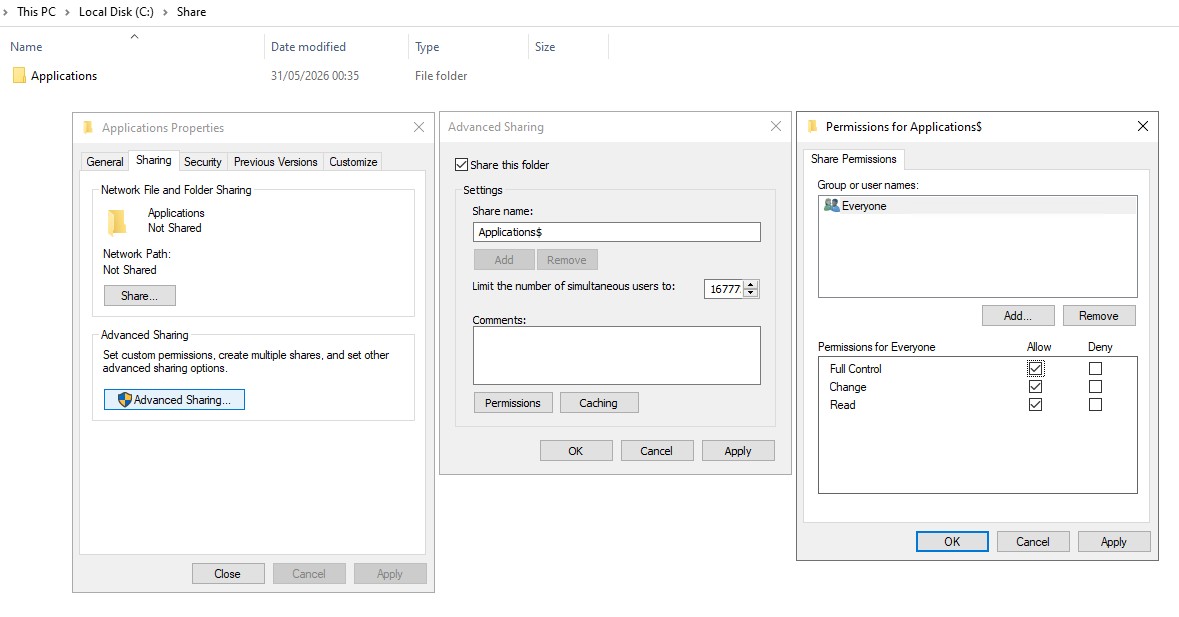
Task: Switch to the General tab
Action: (x=105, y=162)
